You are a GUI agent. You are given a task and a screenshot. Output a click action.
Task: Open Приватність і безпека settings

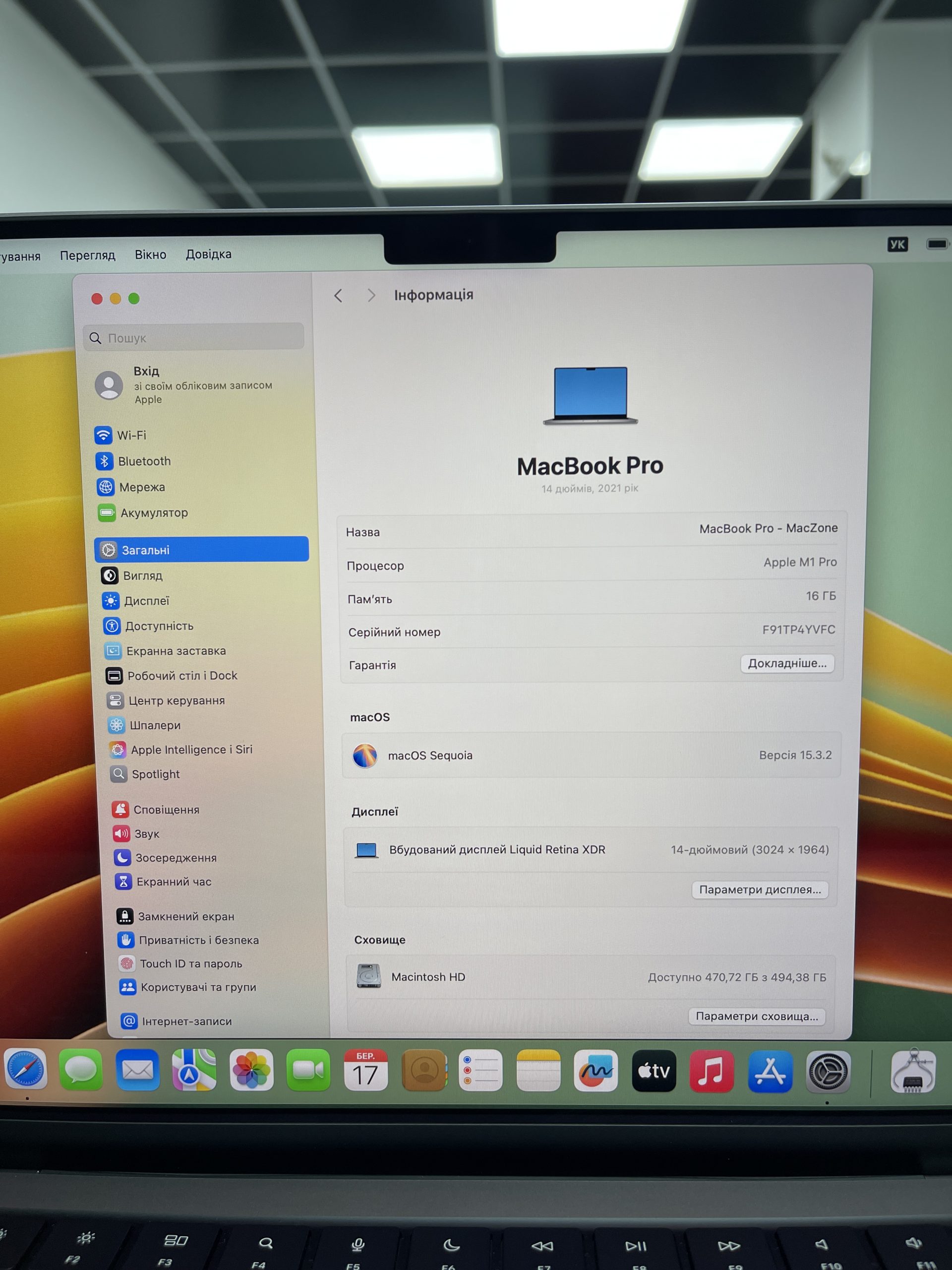pyautogui.click(x=188, y=940)
